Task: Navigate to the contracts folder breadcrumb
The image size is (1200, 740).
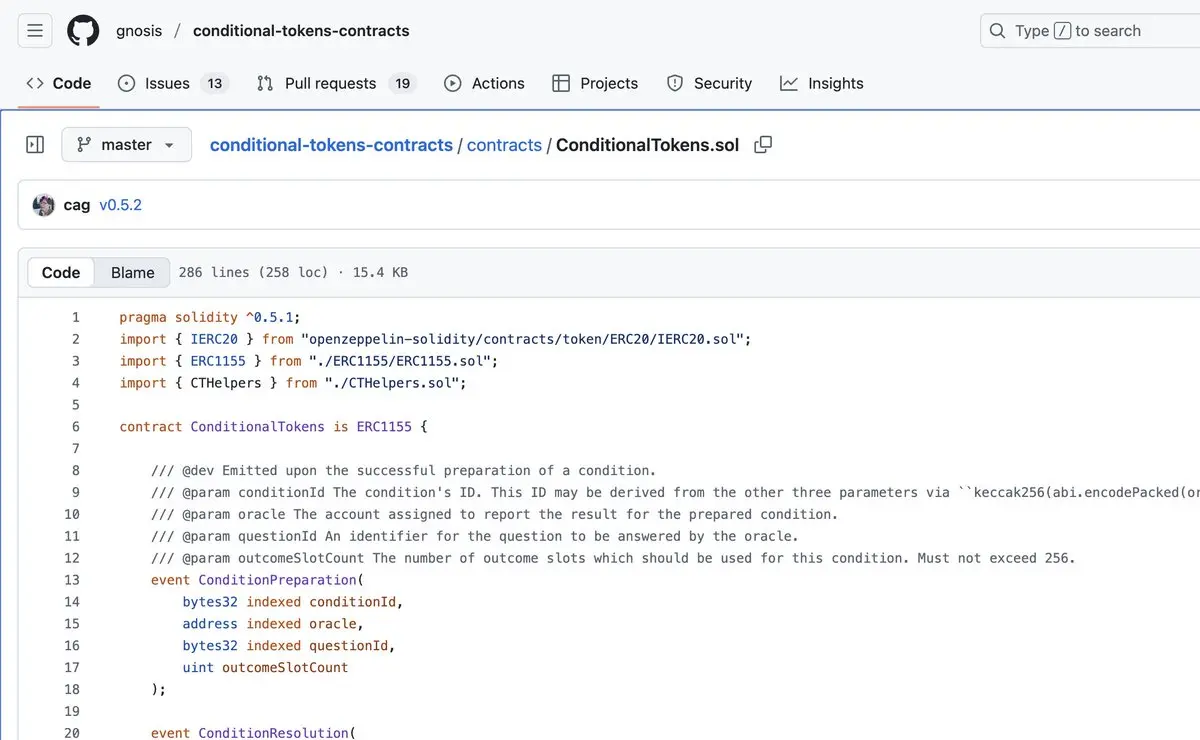Action: pyautogui.click(x=504, y=145)
